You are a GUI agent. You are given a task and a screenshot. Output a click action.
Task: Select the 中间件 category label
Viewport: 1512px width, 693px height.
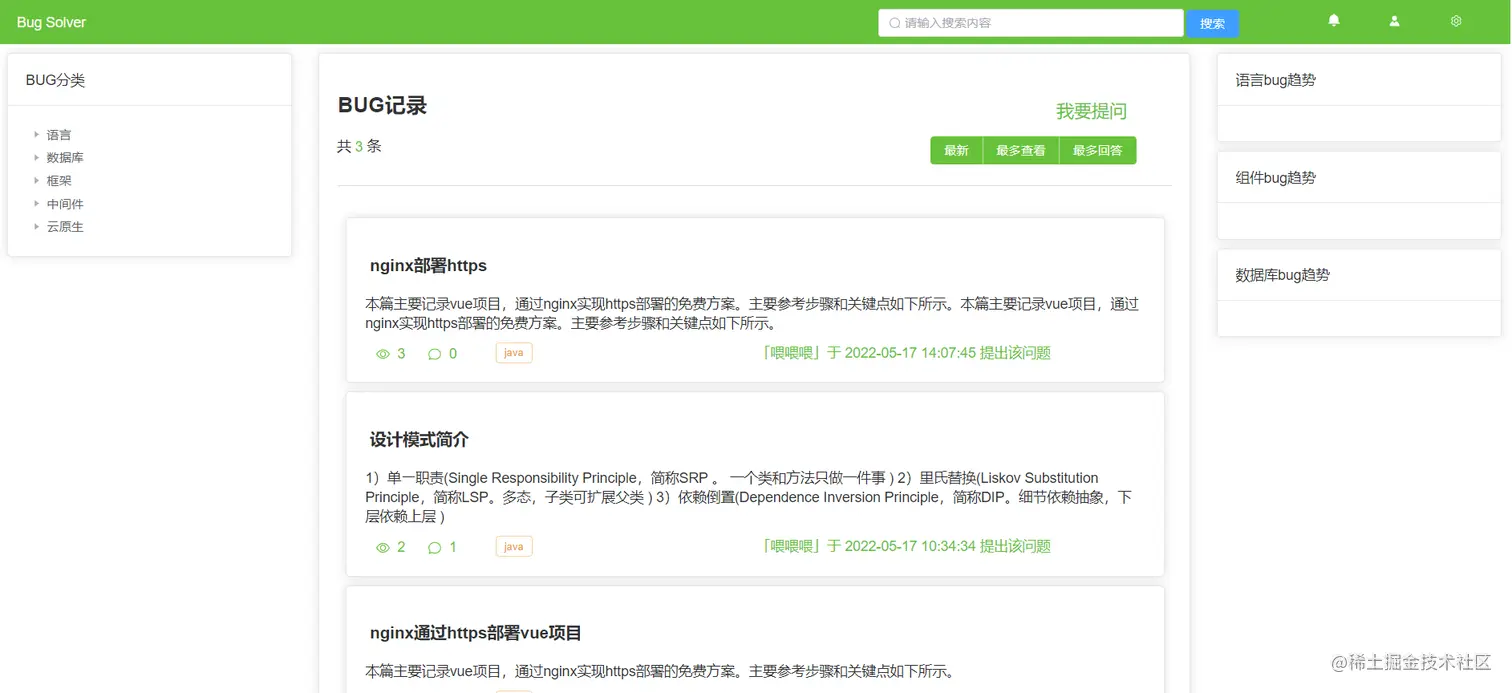pos(65,204)
